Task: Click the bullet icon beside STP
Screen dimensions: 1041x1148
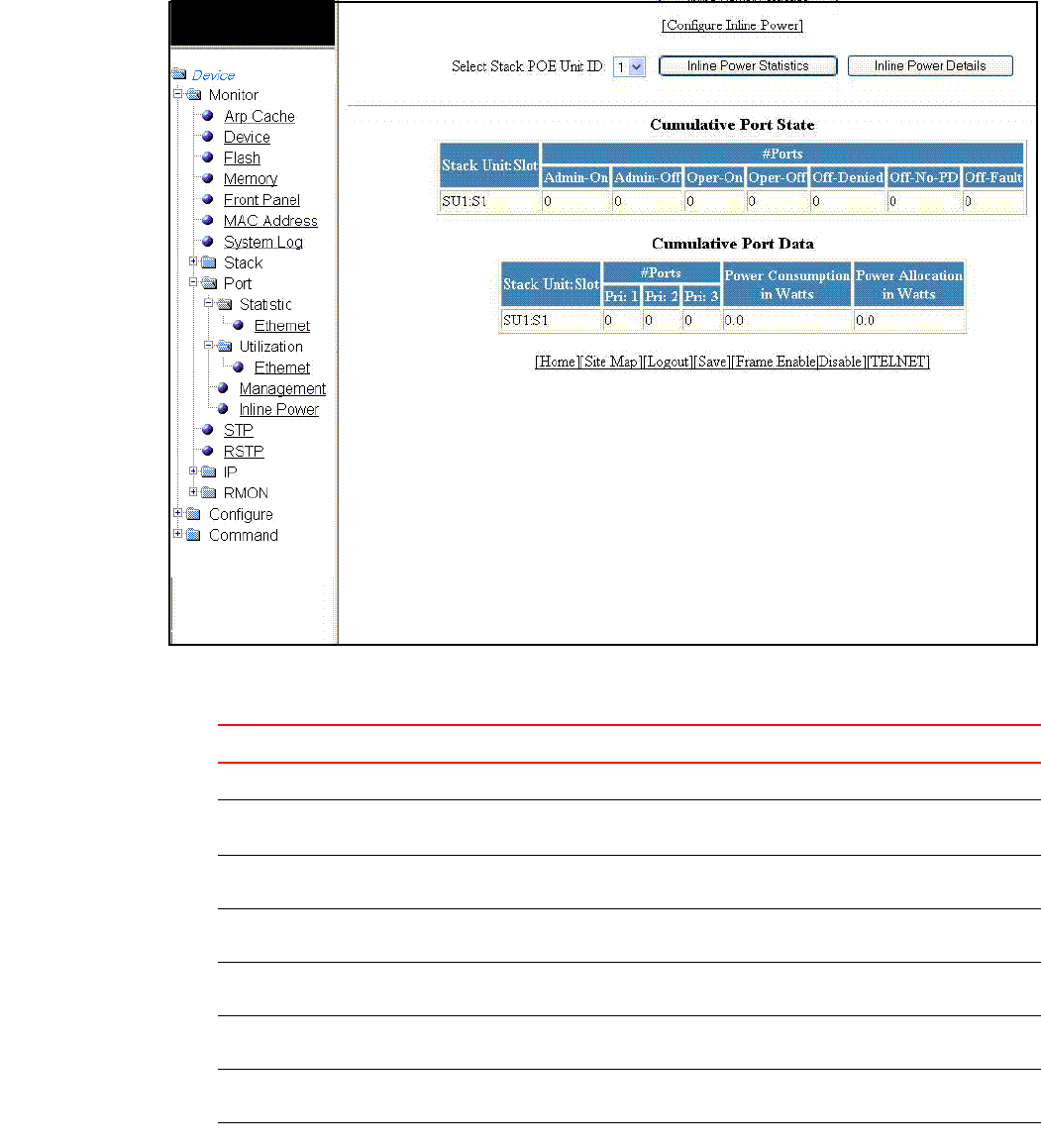Action: click(x=208, y=430)
